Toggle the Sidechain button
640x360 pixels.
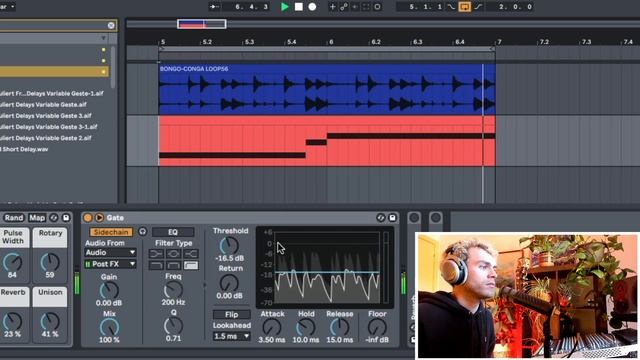point(111,232)
